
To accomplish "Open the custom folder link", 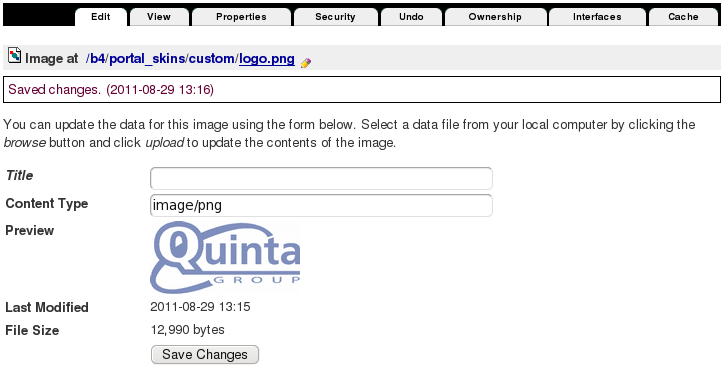I will (212, 59).
